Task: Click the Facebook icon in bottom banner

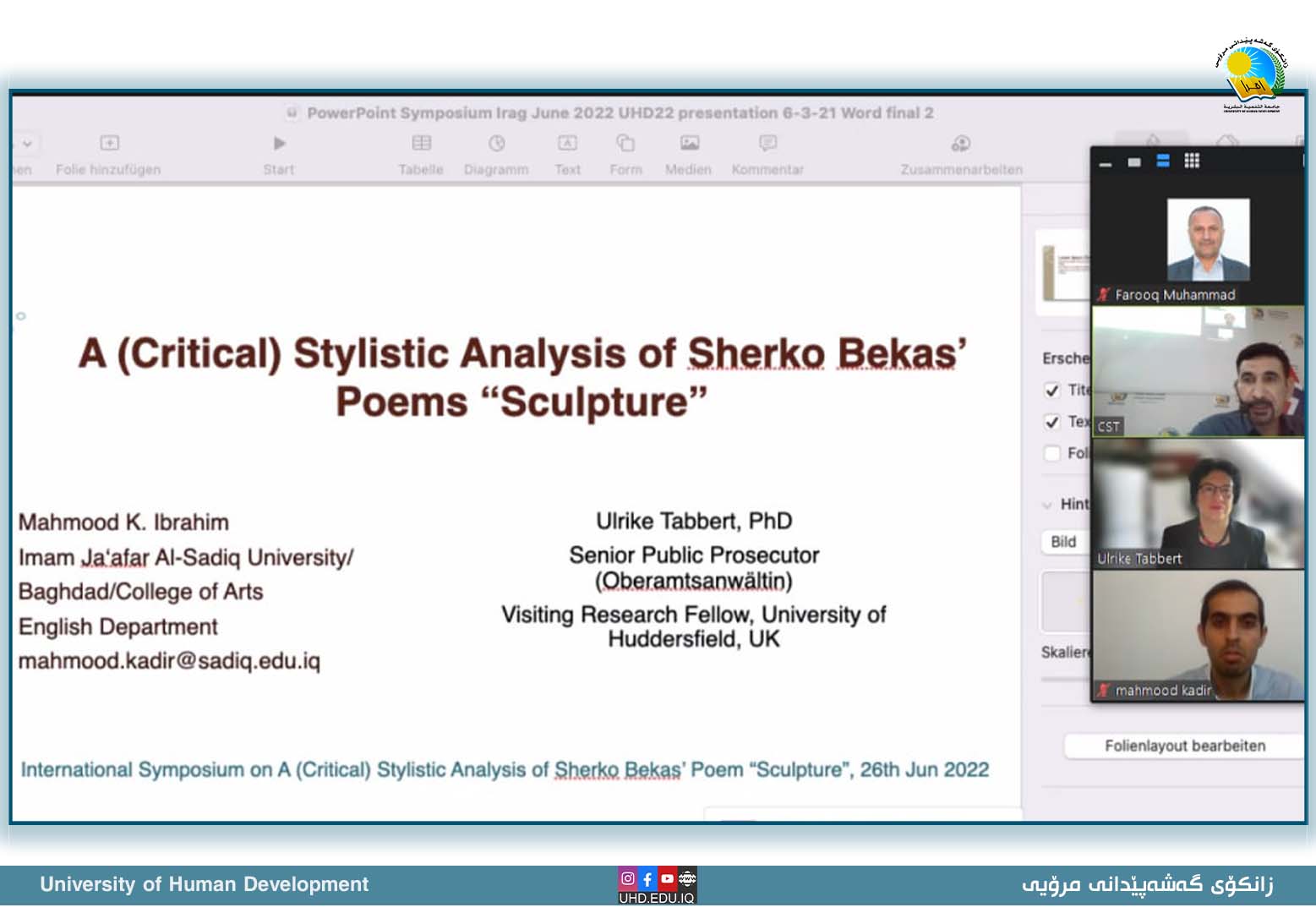Action: 647,878
